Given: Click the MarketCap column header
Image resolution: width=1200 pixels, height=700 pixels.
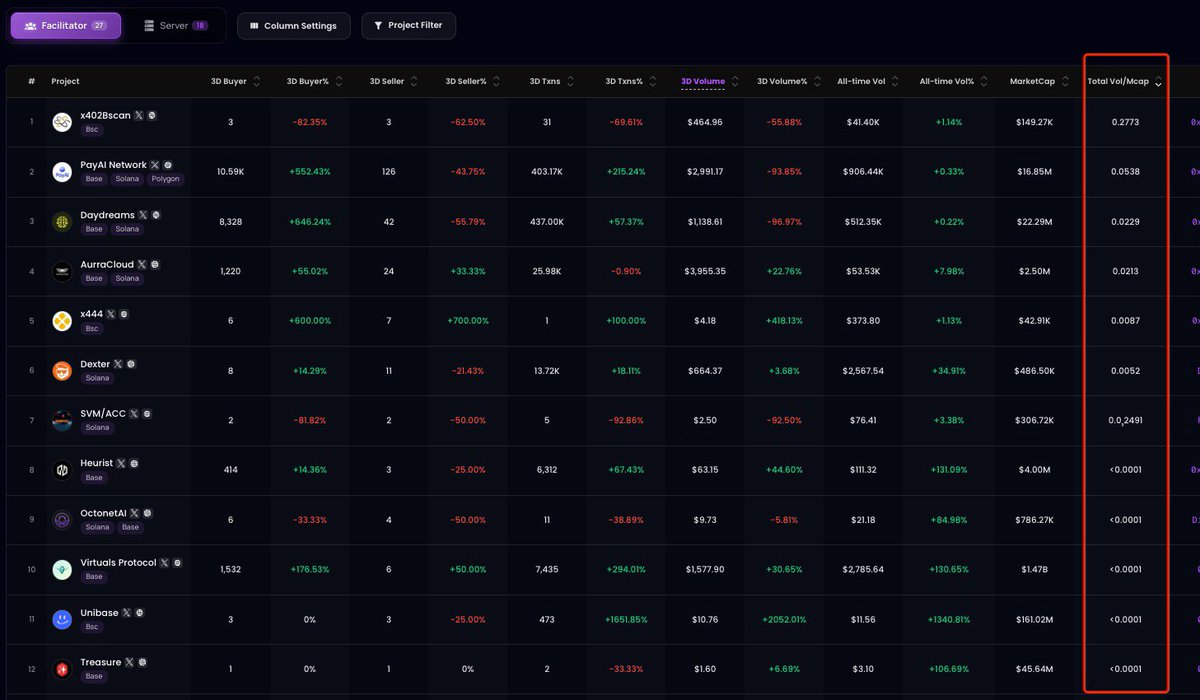Looking at the screenshot, I should 1032,82.
